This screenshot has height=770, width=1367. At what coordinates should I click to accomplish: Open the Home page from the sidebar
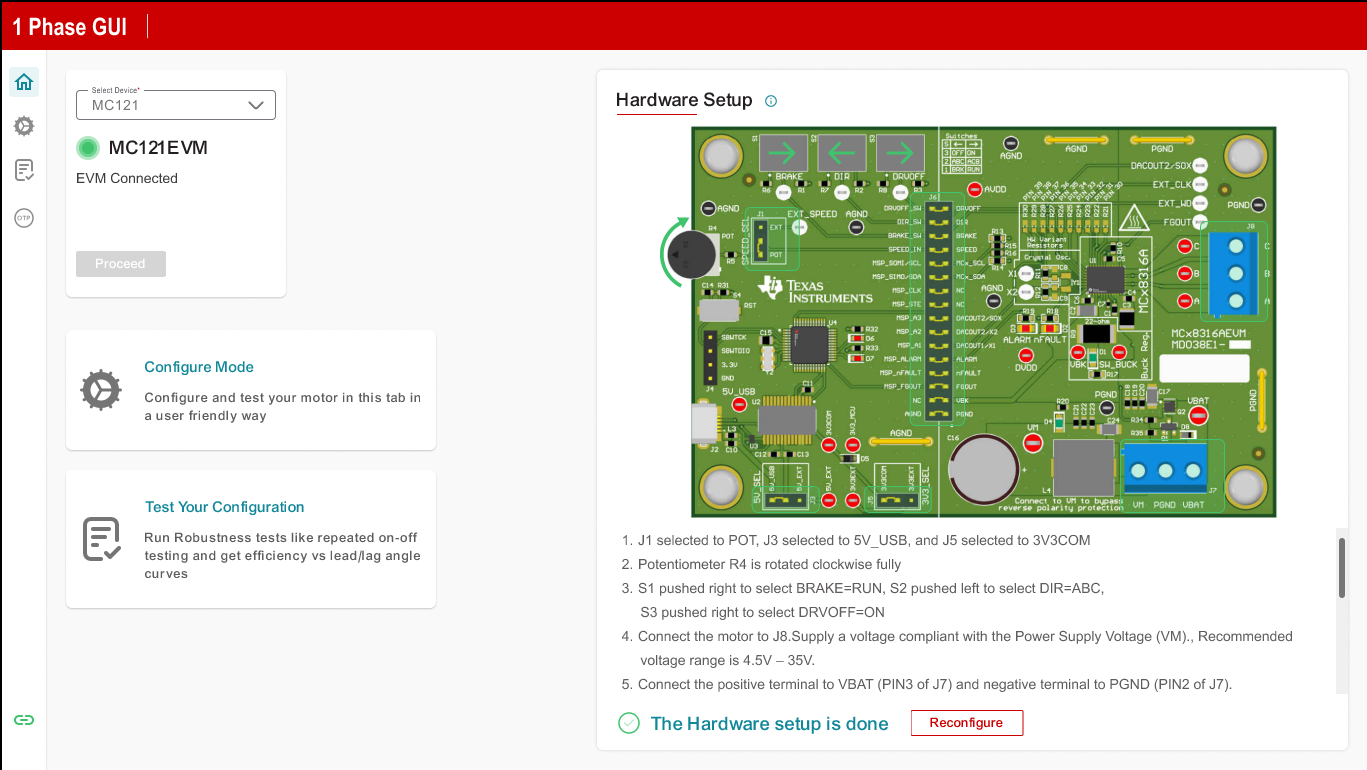pyautogui.click(x=24, y=82)
